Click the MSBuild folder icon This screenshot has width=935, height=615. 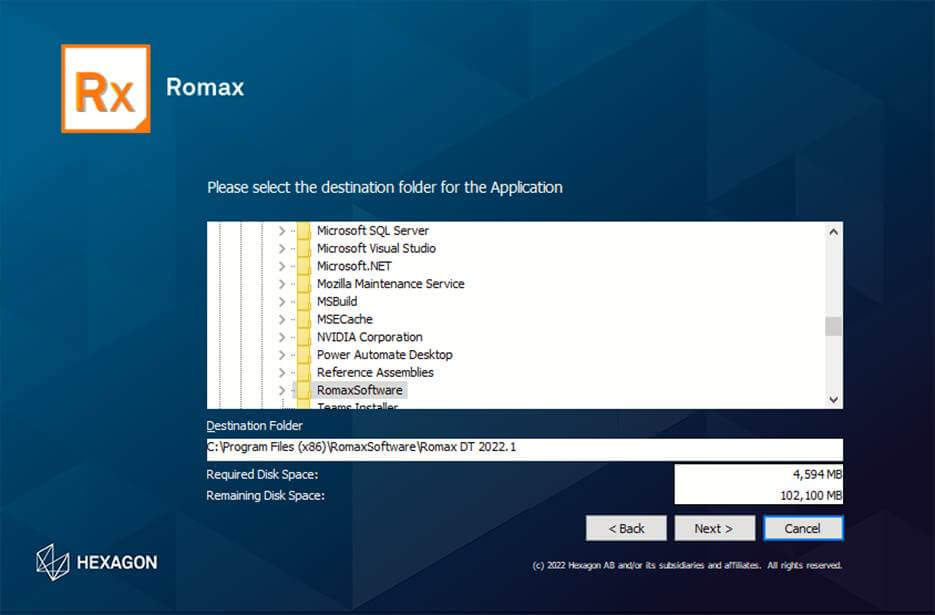304,302
